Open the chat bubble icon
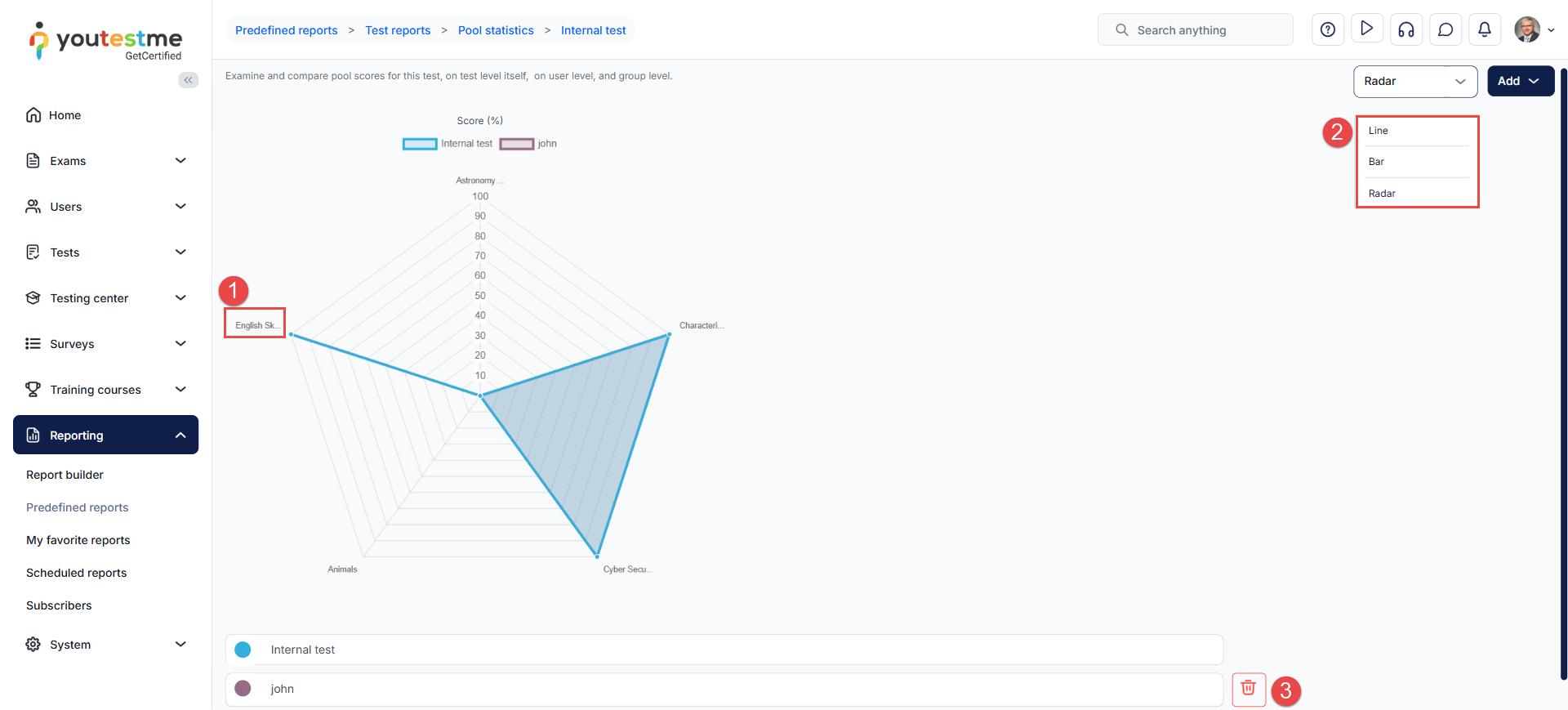This screenshot has height=710, width=1568. tap(1445, 29)
